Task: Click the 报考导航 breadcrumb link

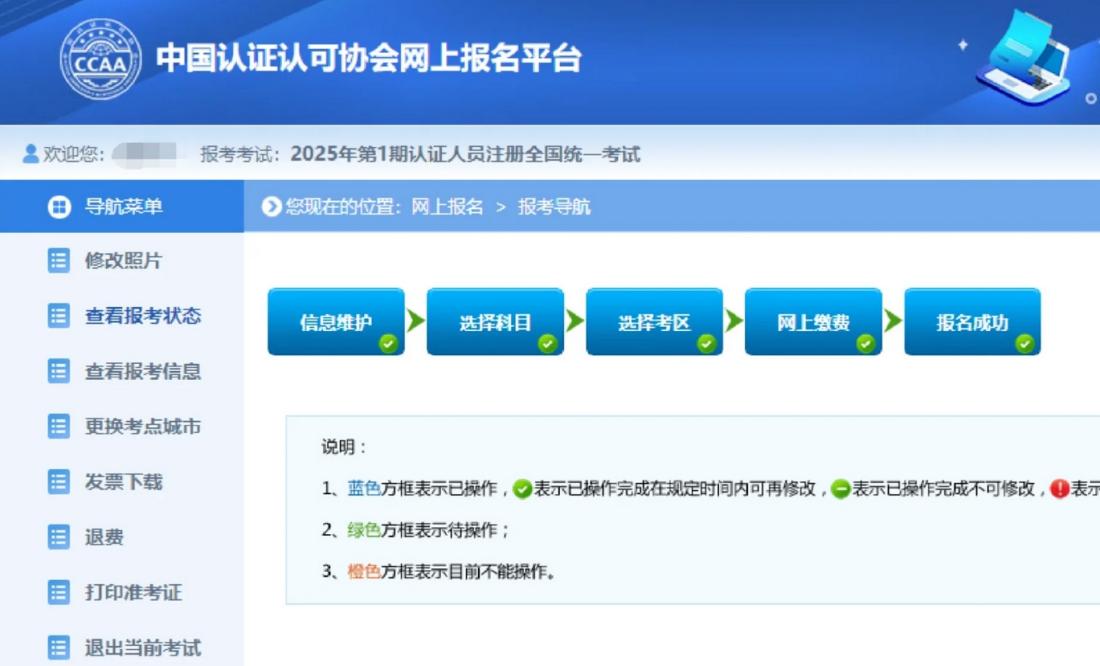Action: point(554,207)
